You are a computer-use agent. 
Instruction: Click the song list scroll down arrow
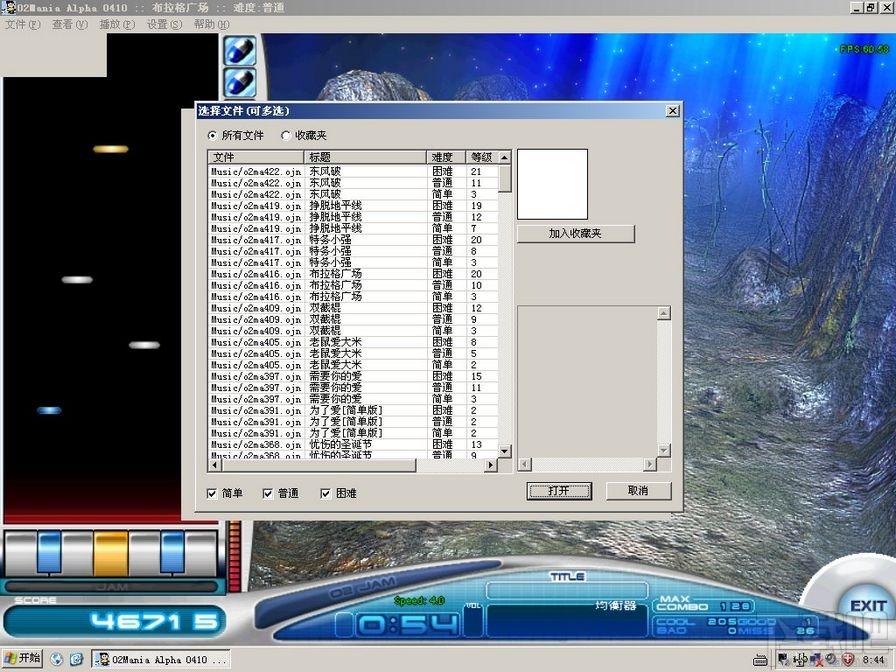coord(505,451)
